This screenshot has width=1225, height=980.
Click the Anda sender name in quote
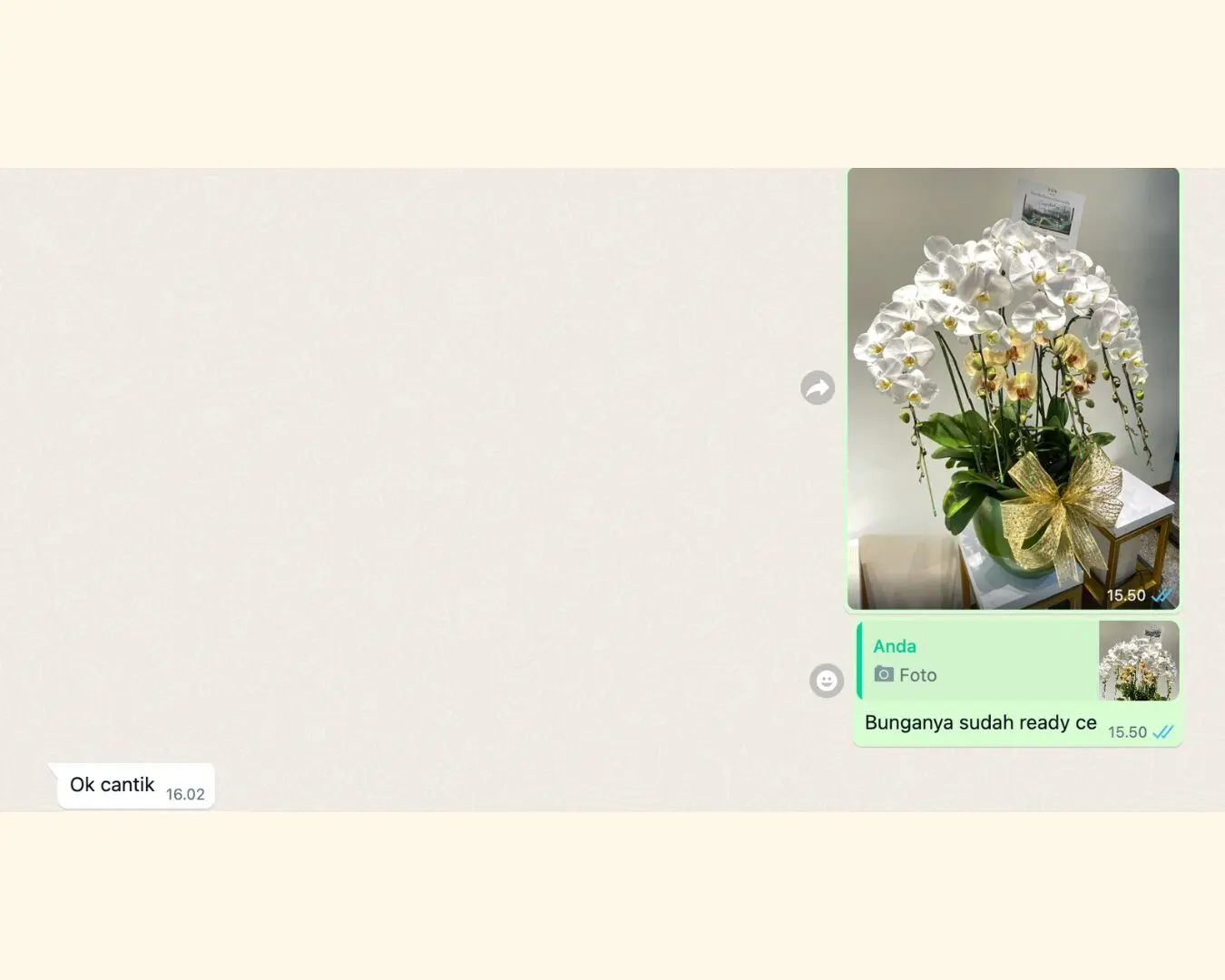pos(894,646)
